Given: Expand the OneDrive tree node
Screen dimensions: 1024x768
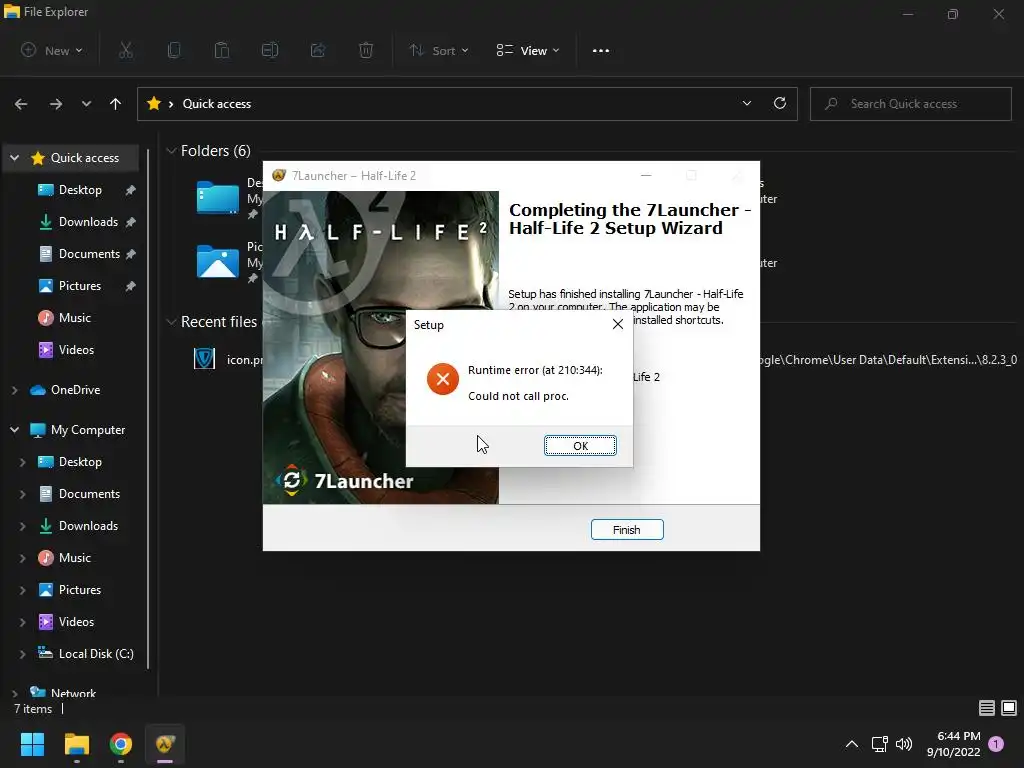Looking at the screenshot, I should tap(14, 390).
